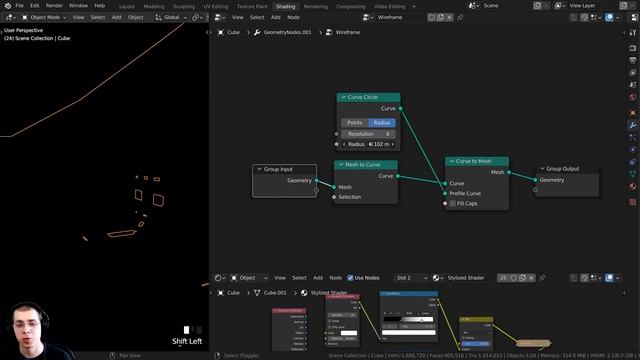Decrease Radius with the left arrow

344,144
